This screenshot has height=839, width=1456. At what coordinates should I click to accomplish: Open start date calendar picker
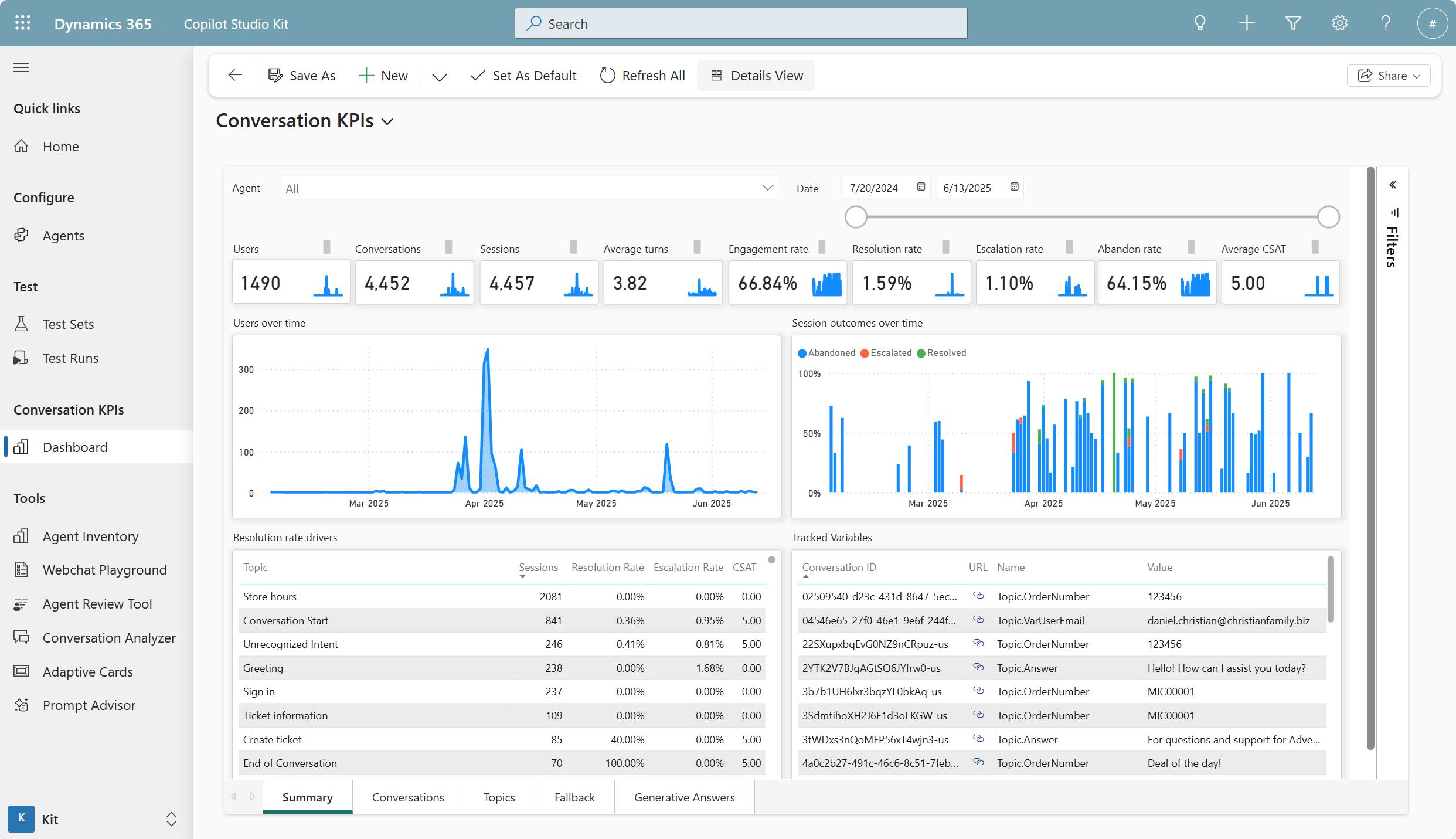pyautogui.click(x=921, y=187)
